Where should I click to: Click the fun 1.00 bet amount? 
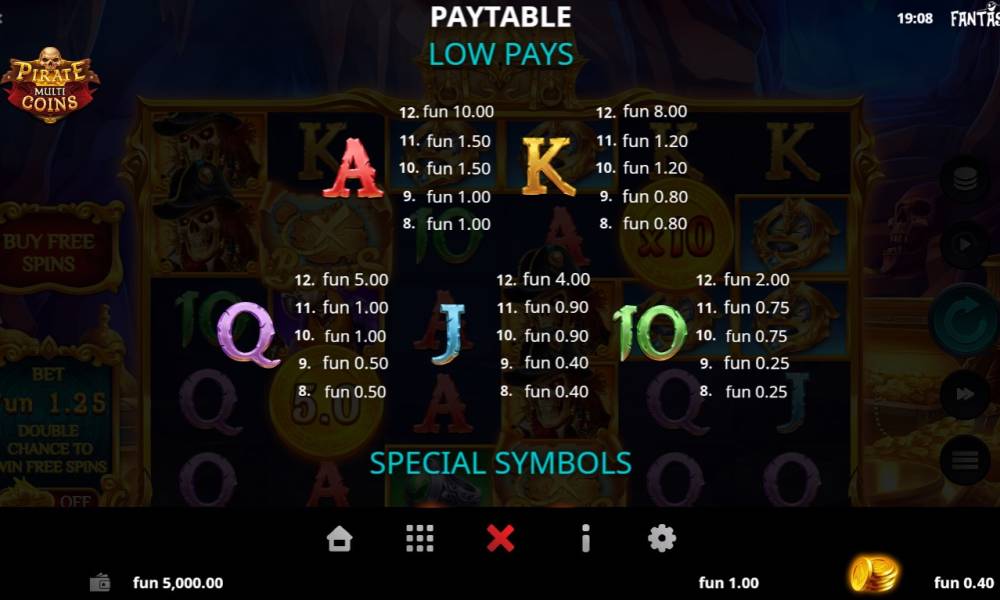(728, 583)
